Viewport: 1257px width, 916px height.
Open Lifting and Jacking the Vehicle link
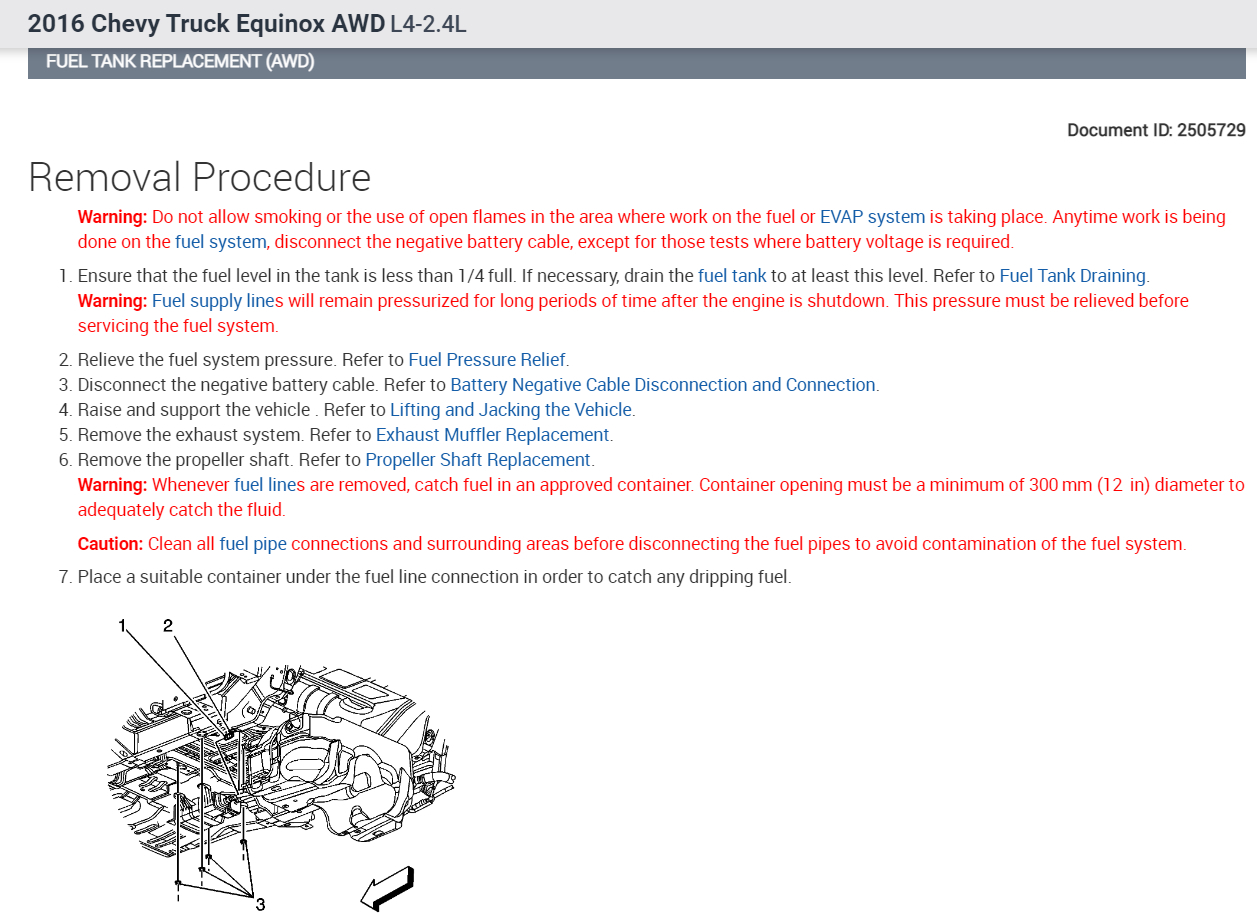pyautogui.click(x=511, y=410)
